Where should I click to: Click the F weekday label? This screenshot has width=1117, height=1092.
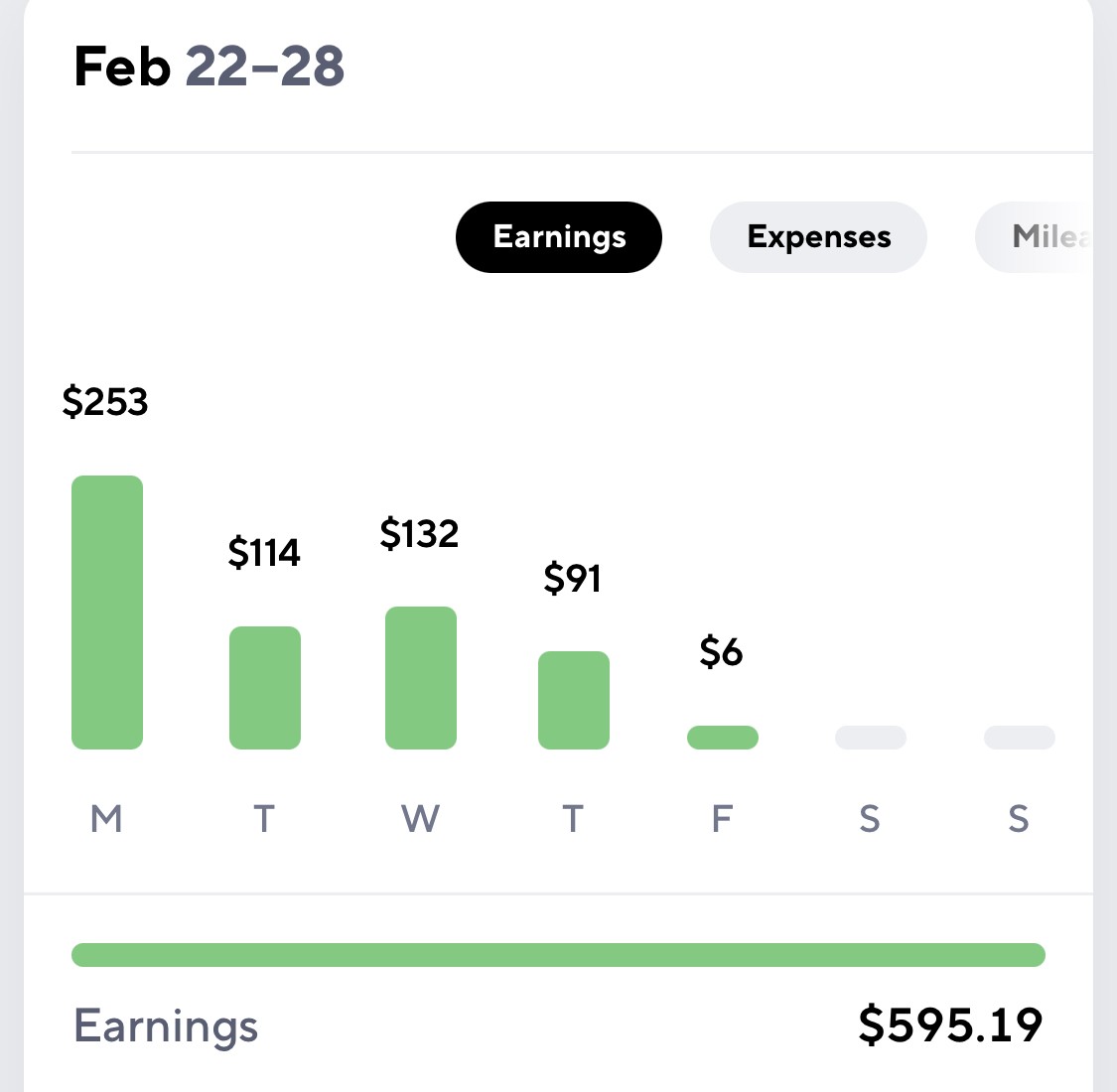(723, 818)
